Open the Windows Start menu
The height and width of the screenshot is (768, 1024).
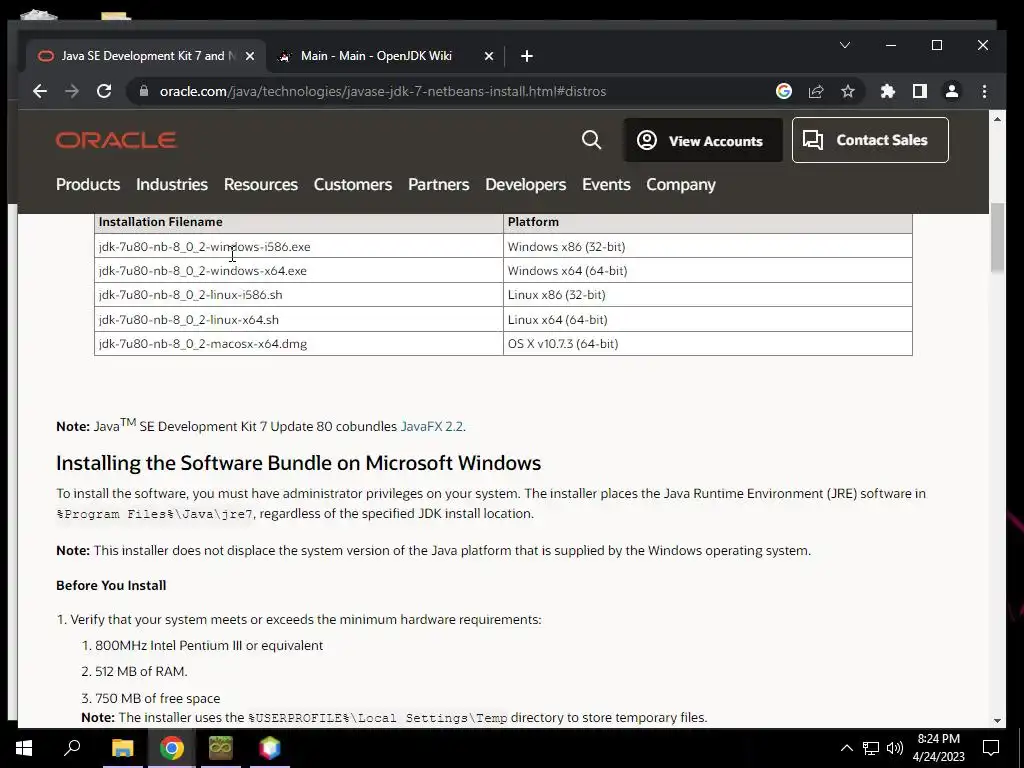(24, 748)
